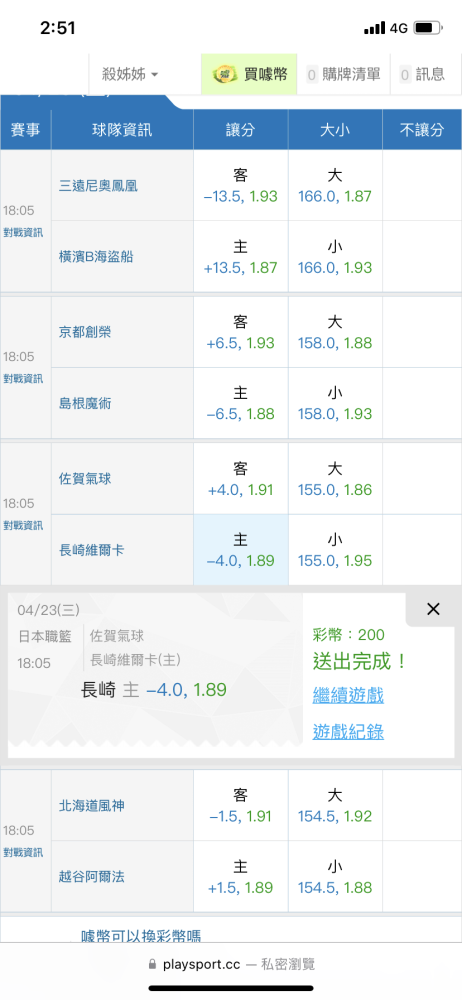Tap the 買噱幣 coin icon button
The height and width of the screenshot is (1000, 462).
[x=250, y=75]
